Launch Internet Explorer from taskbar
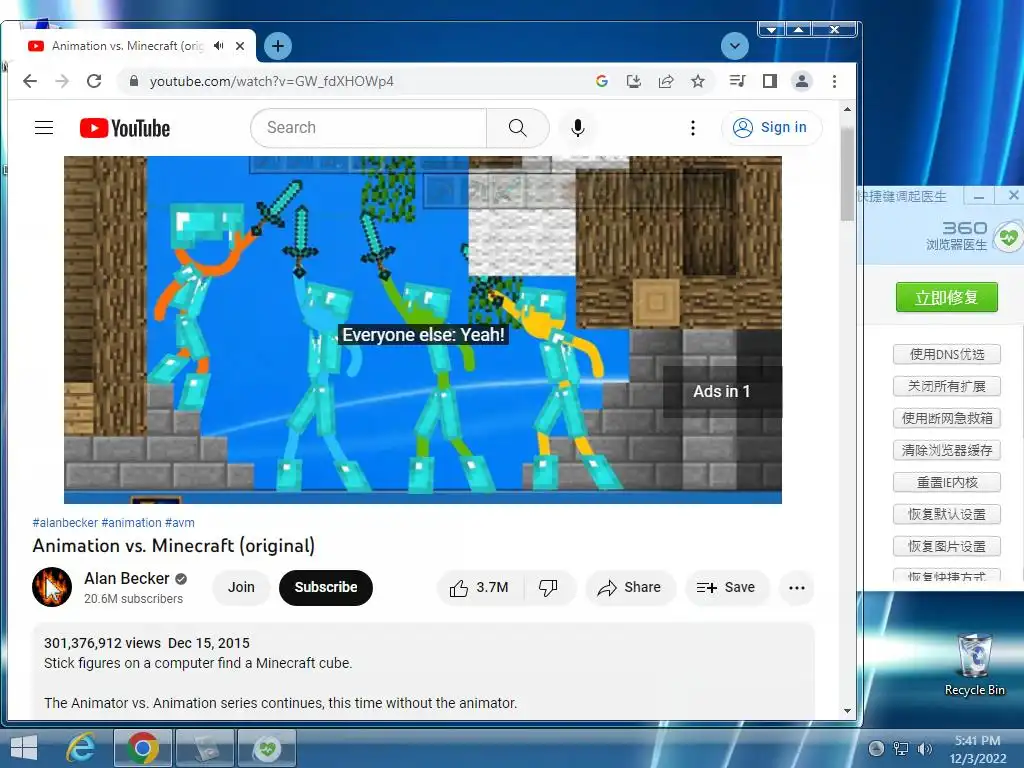This screenshot has height=768, width=1024. point(81,748)
